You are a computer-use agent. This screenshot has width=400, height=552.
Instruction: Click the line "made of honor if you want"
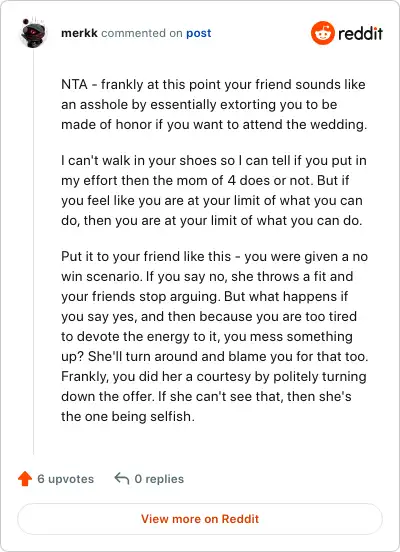click(x=214, y=125)
